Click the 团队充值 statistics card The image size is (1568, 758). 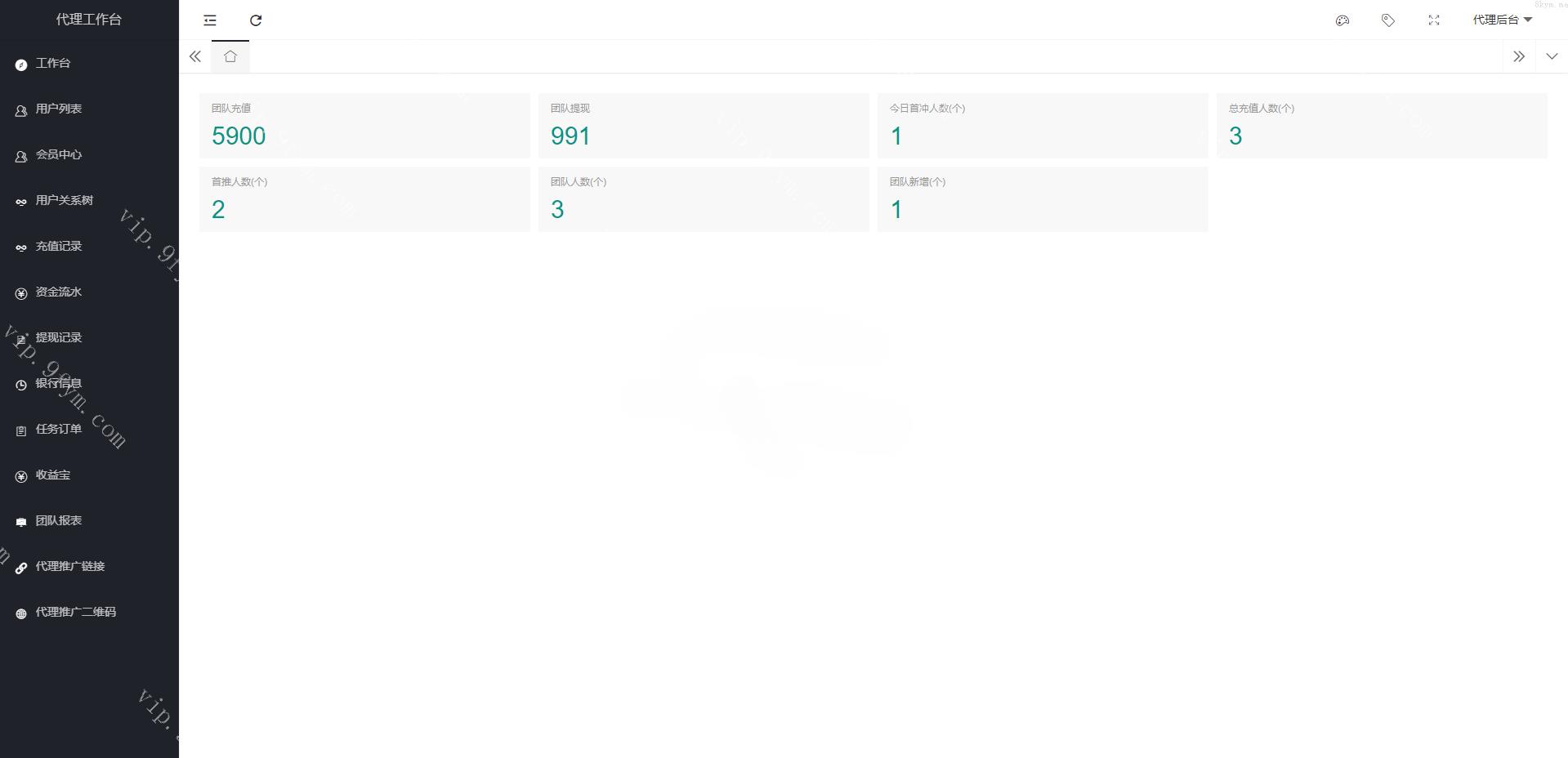(364, 125)
